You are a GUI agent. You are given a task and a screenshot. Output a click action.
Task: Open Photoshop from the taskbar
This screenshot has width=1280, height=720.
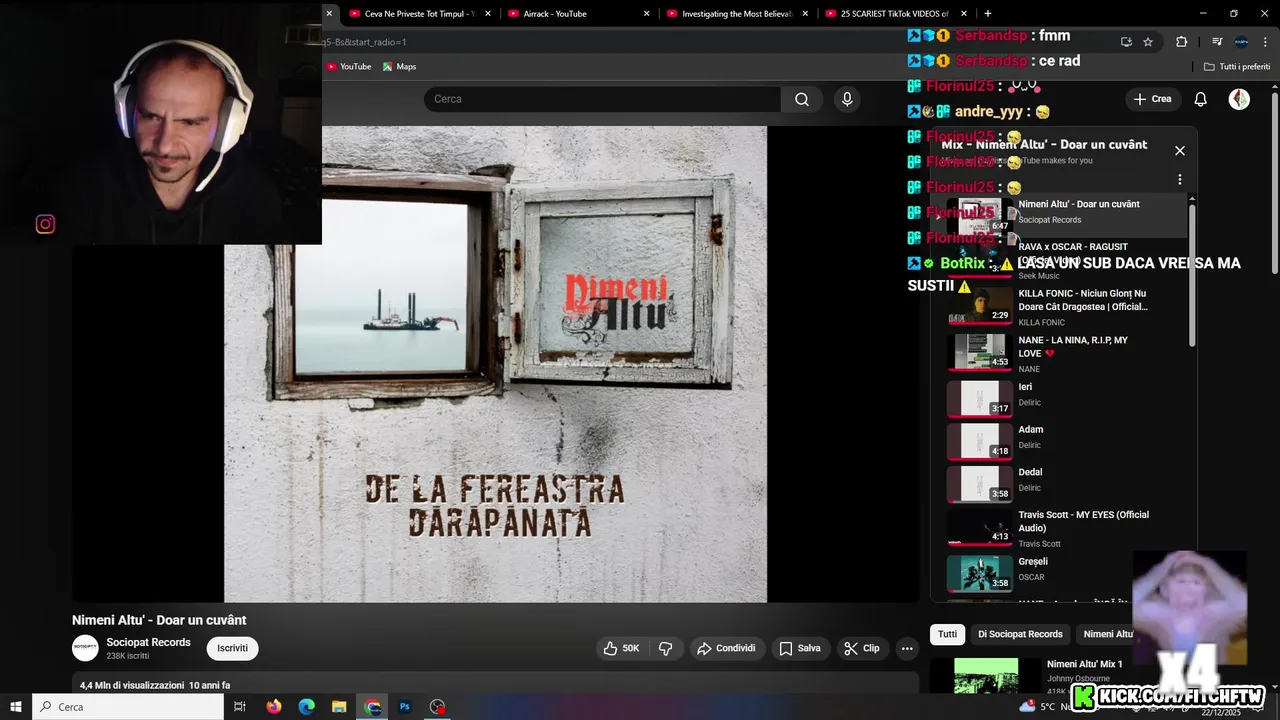(405, 706)
